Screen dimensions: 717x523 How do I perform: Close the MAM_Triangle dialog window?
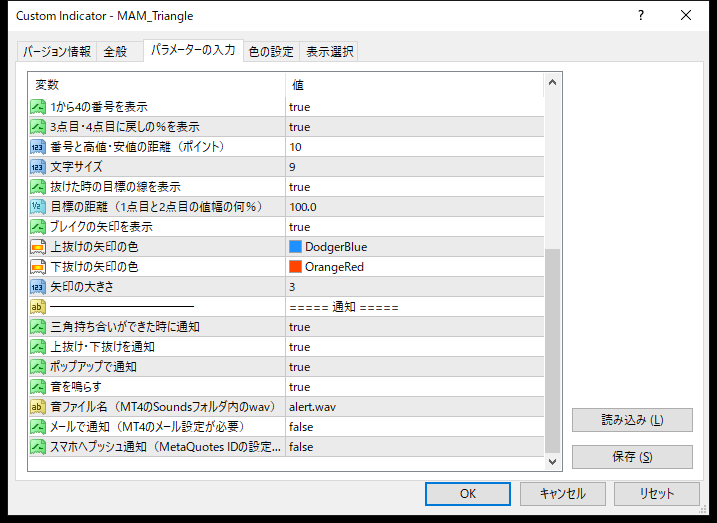[x=686, y=16]
